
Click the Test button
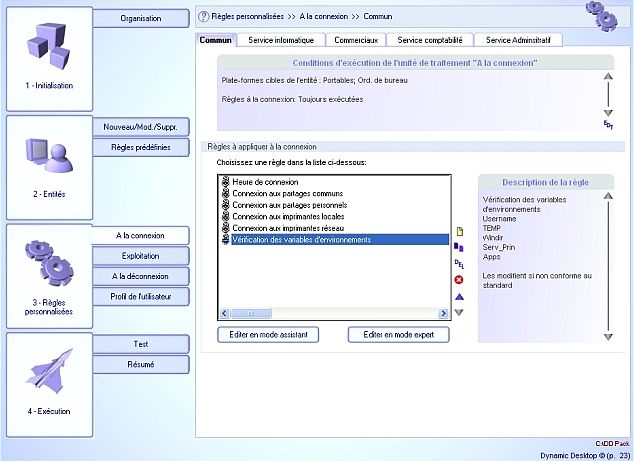141,344
